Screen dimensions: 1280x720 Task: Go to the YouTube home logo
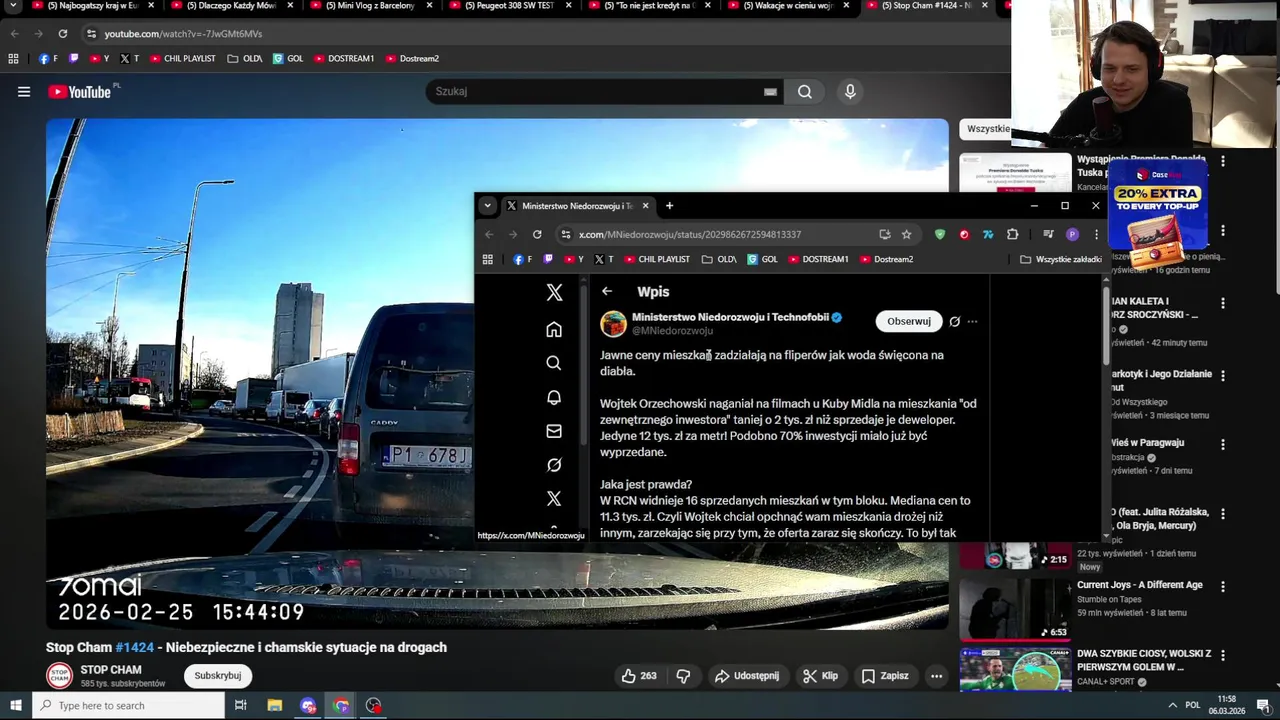click(80, 92)
